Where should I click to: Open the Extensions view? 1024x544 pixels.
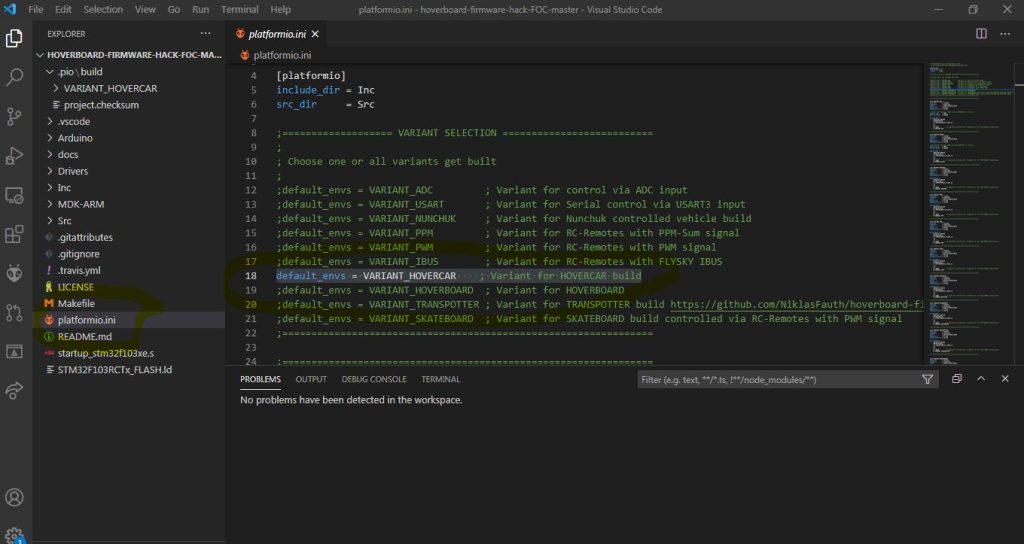(x=15, y=234)
